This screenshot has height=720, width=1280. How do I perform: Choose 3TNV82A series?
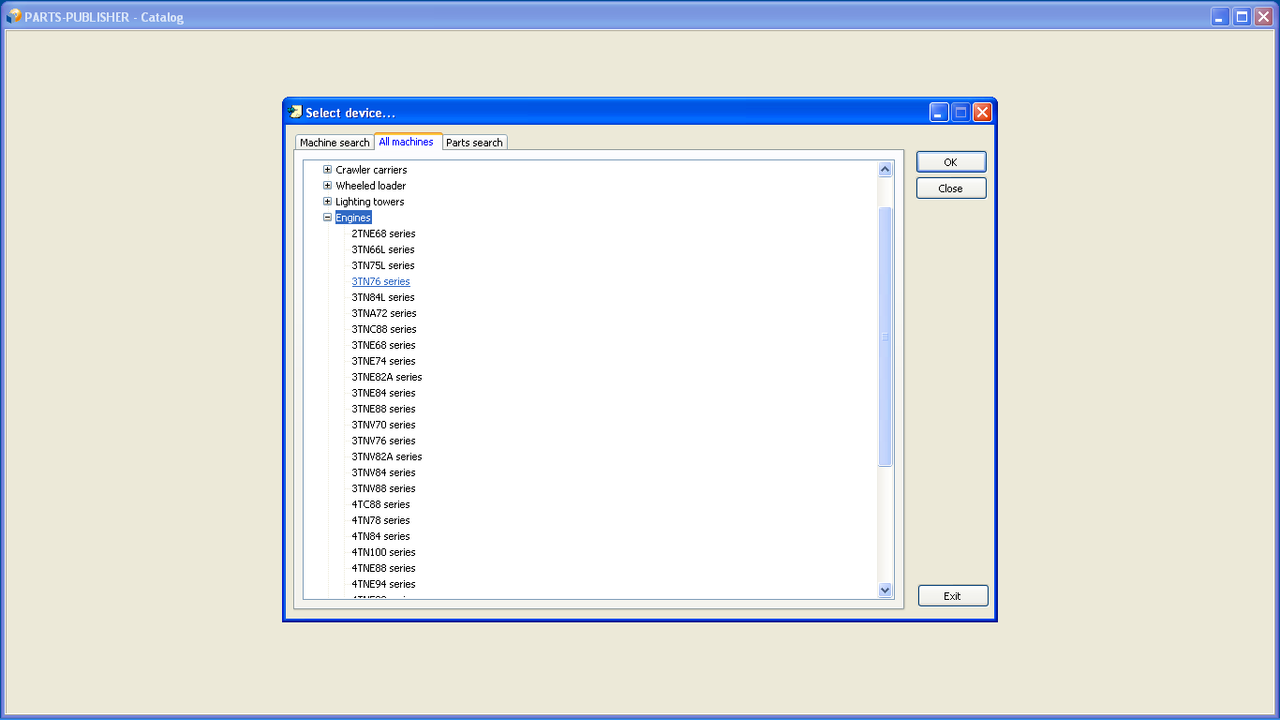[387, 458]
